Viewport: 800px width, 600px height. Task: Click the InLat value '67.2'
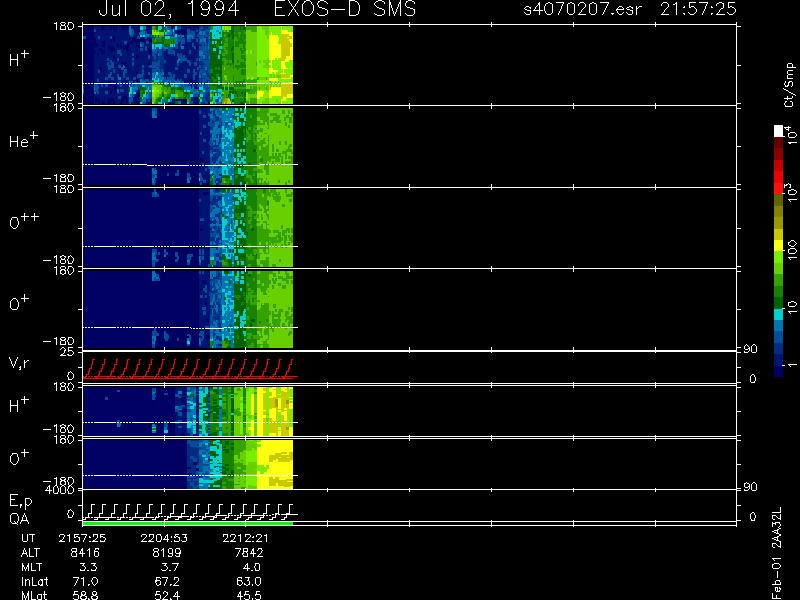pyautogui.click(x=167, y=581)
